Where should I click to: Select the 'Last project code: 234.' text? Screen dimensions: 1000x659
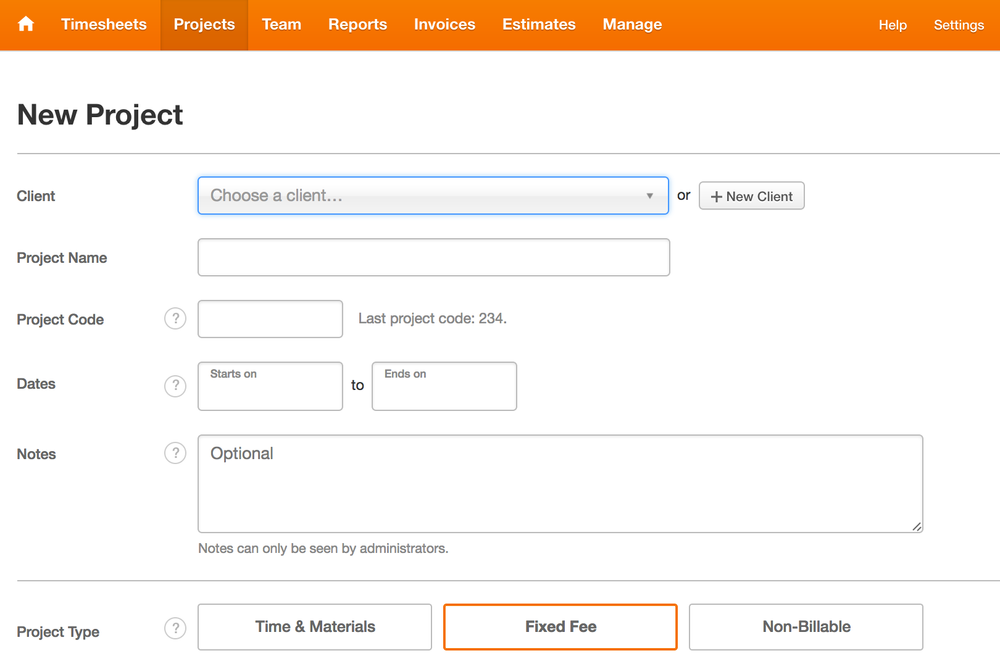(432, 318)
